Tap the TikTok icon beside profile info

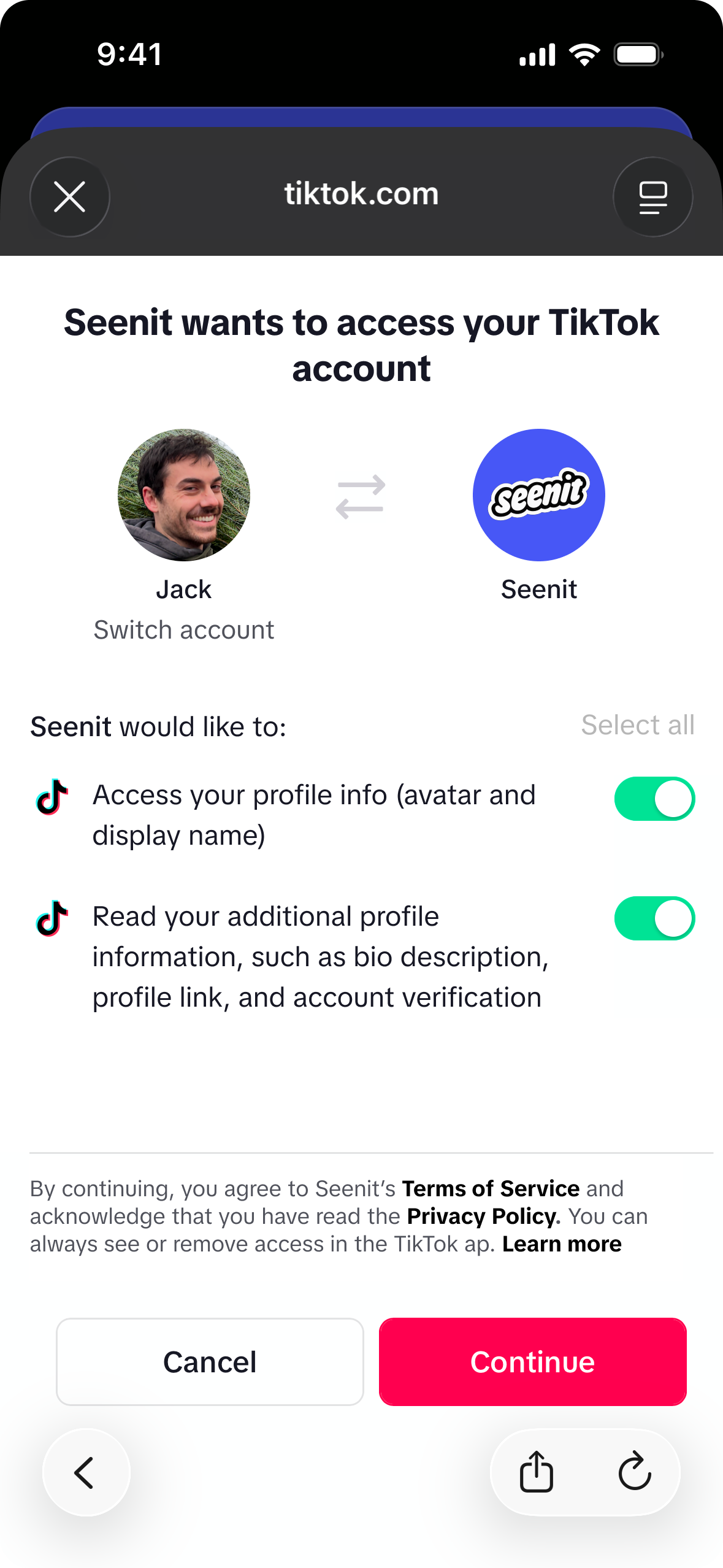click(x=52, y=797)
